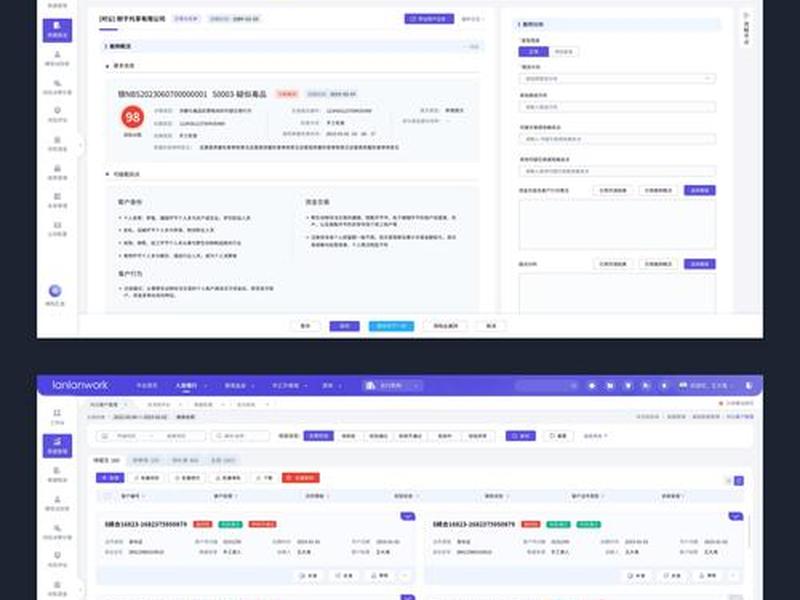Open the date range picker in the filter bar
Screen dimensions: 800x600
151,436
